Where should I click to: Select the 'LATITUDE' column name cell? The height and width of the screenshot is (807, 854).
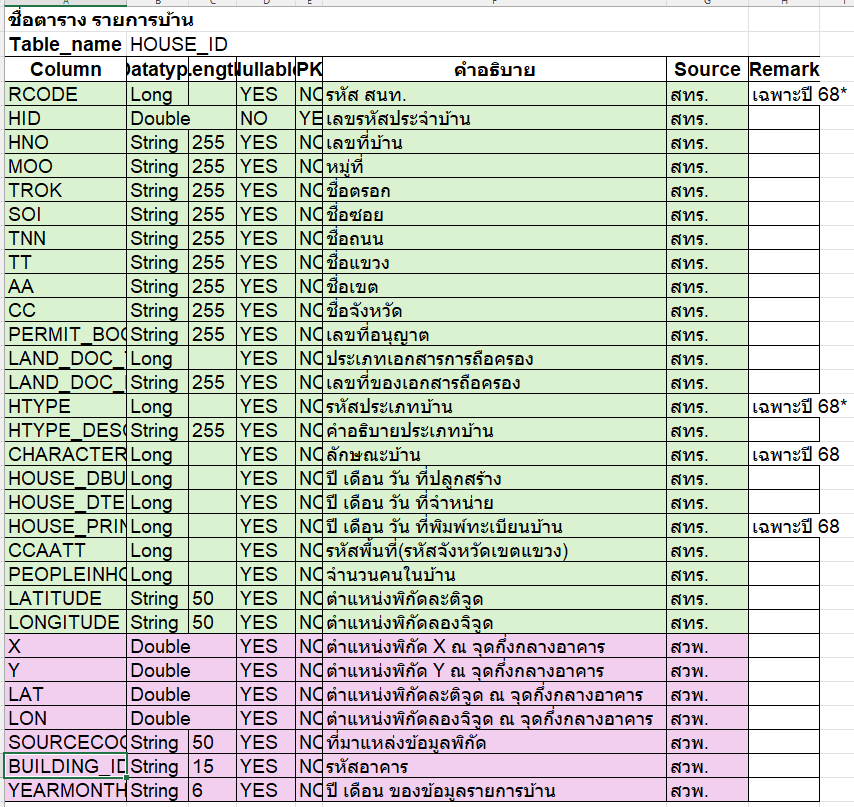(65, 598)
